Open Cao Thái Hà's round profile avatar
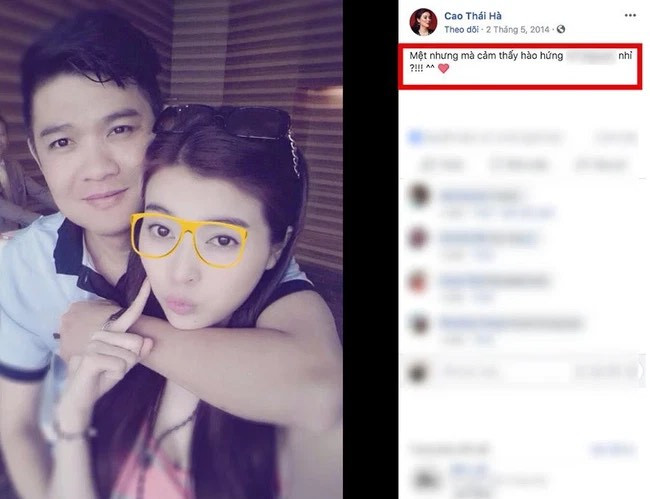650x499 pixels. 423,22
